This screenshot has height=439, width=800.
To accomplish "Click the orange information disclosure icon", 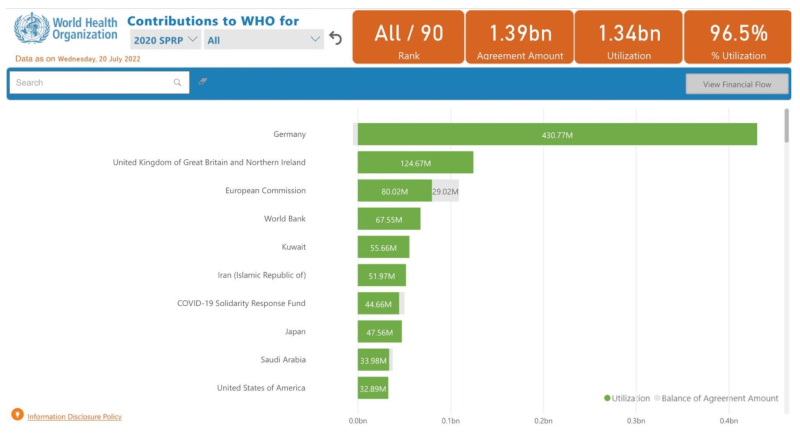I will pos(17,414).
